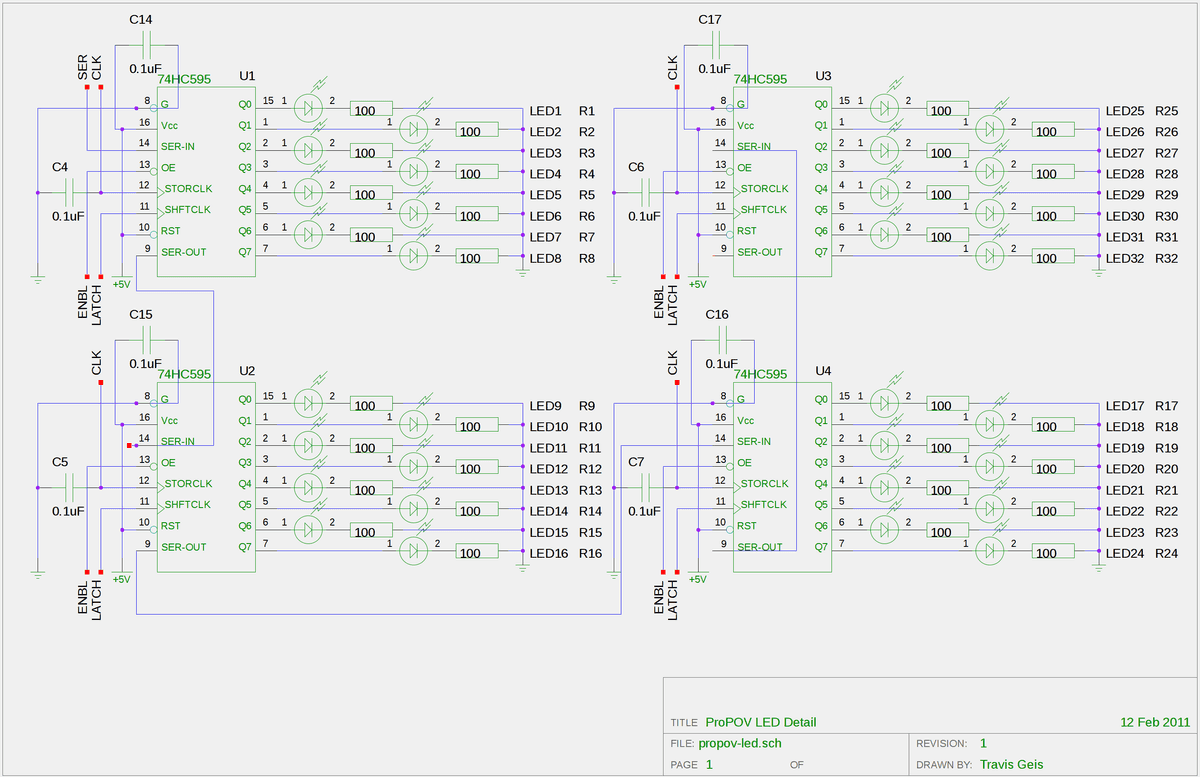
Task: Select capacitor C14 symbol above U1
Action: coord(147,45)
